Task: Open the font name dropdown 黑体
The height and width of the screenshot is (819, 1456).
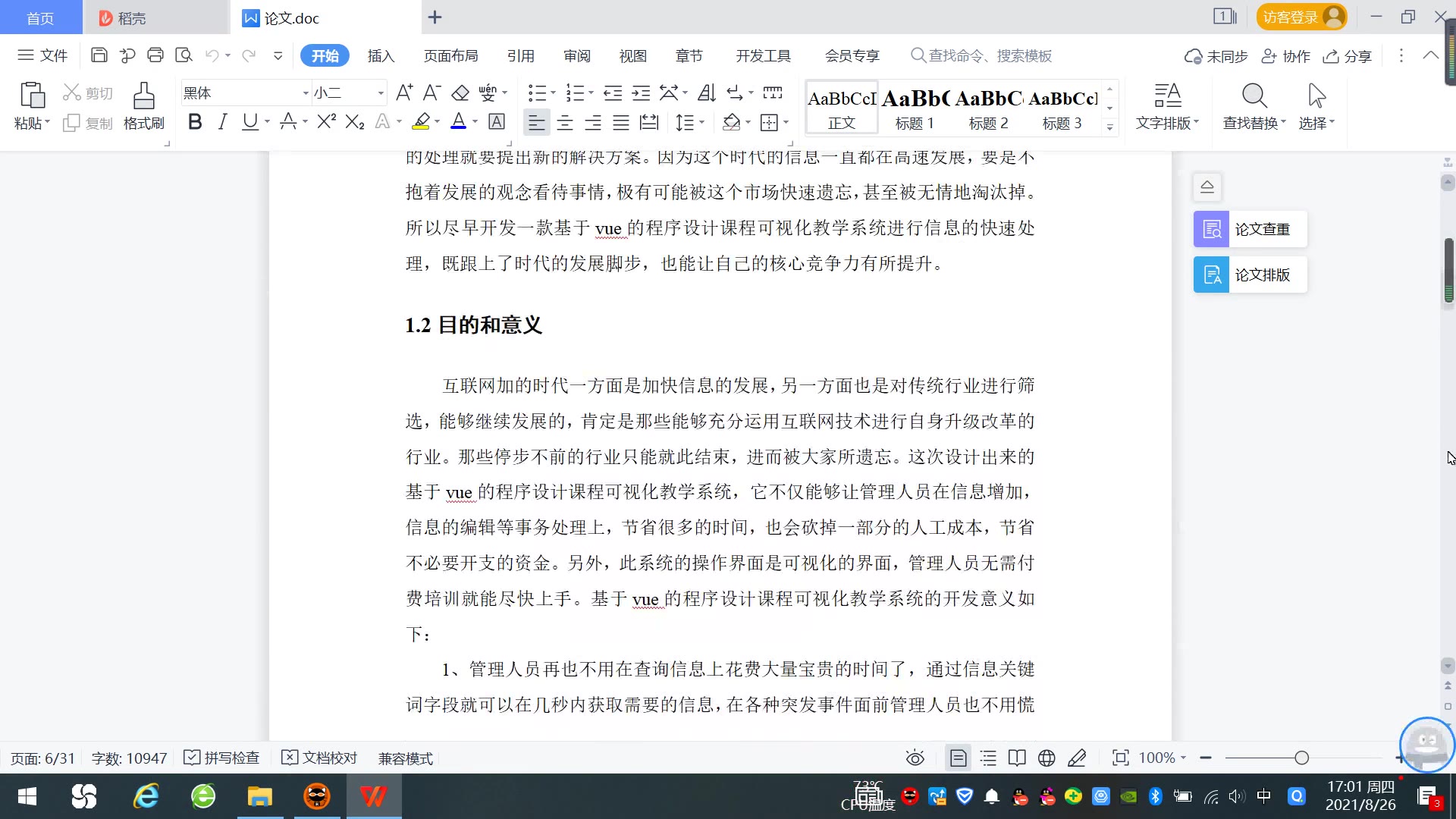Action: click(306, 93)
